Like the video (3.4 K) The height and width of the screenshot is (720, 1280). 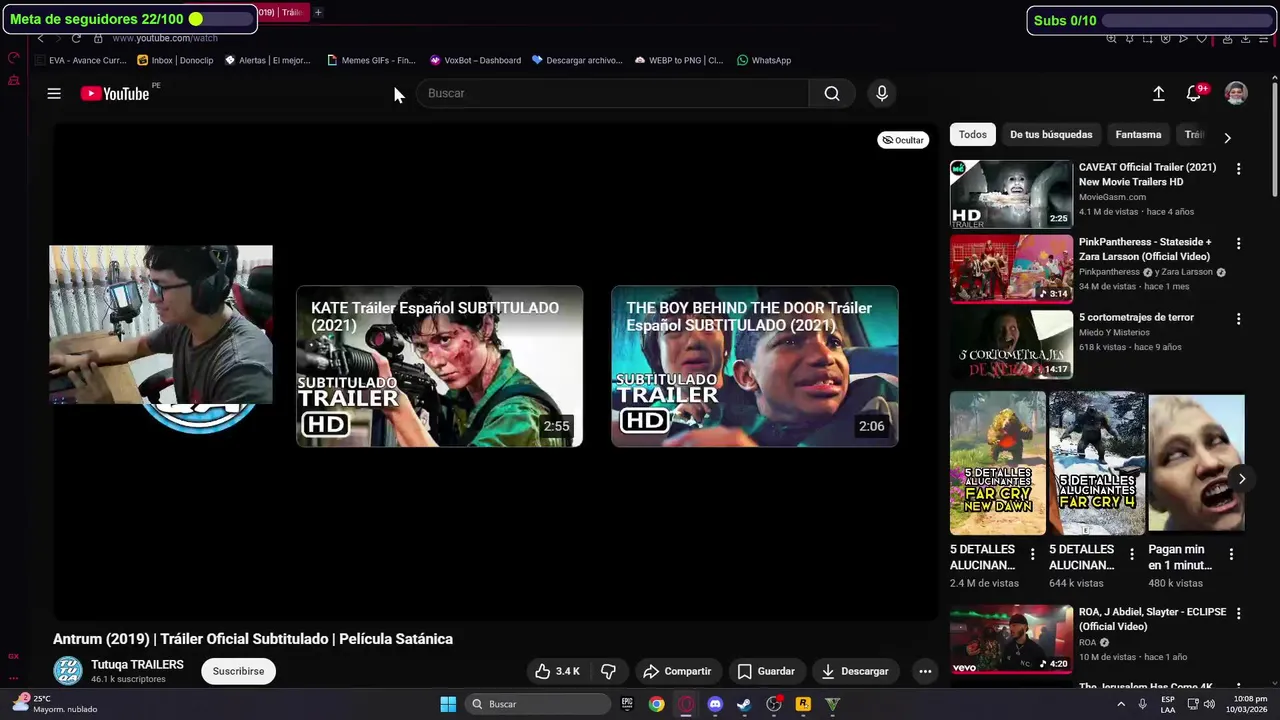(x=558, y=671)
